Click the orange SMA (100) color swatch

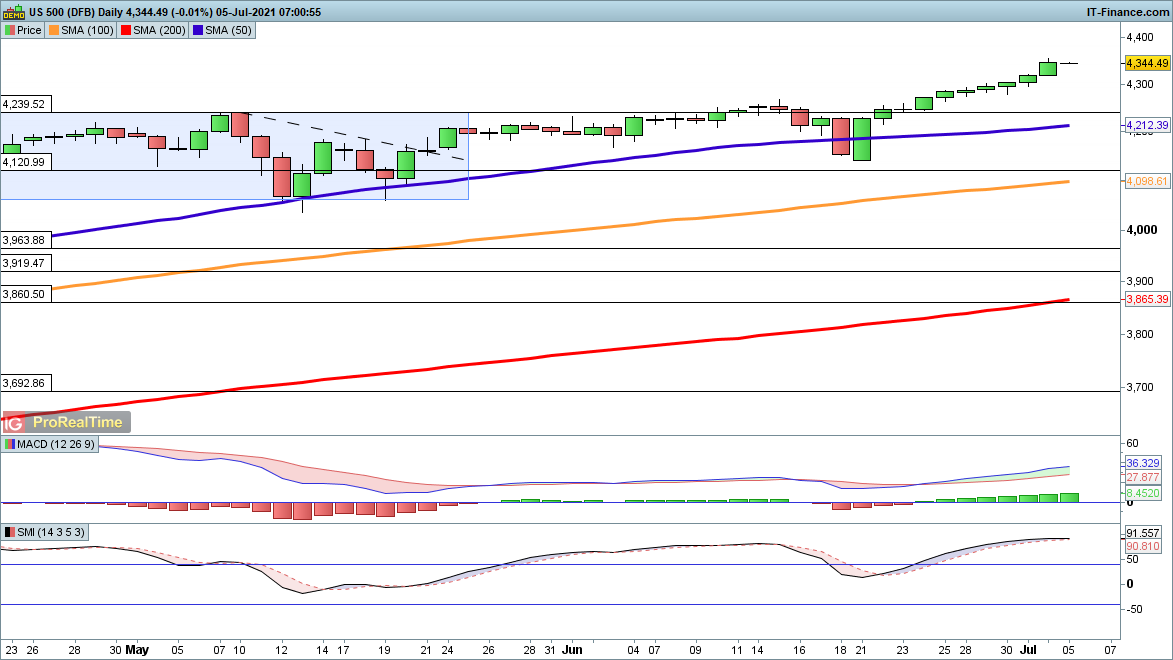coord(54,30)
